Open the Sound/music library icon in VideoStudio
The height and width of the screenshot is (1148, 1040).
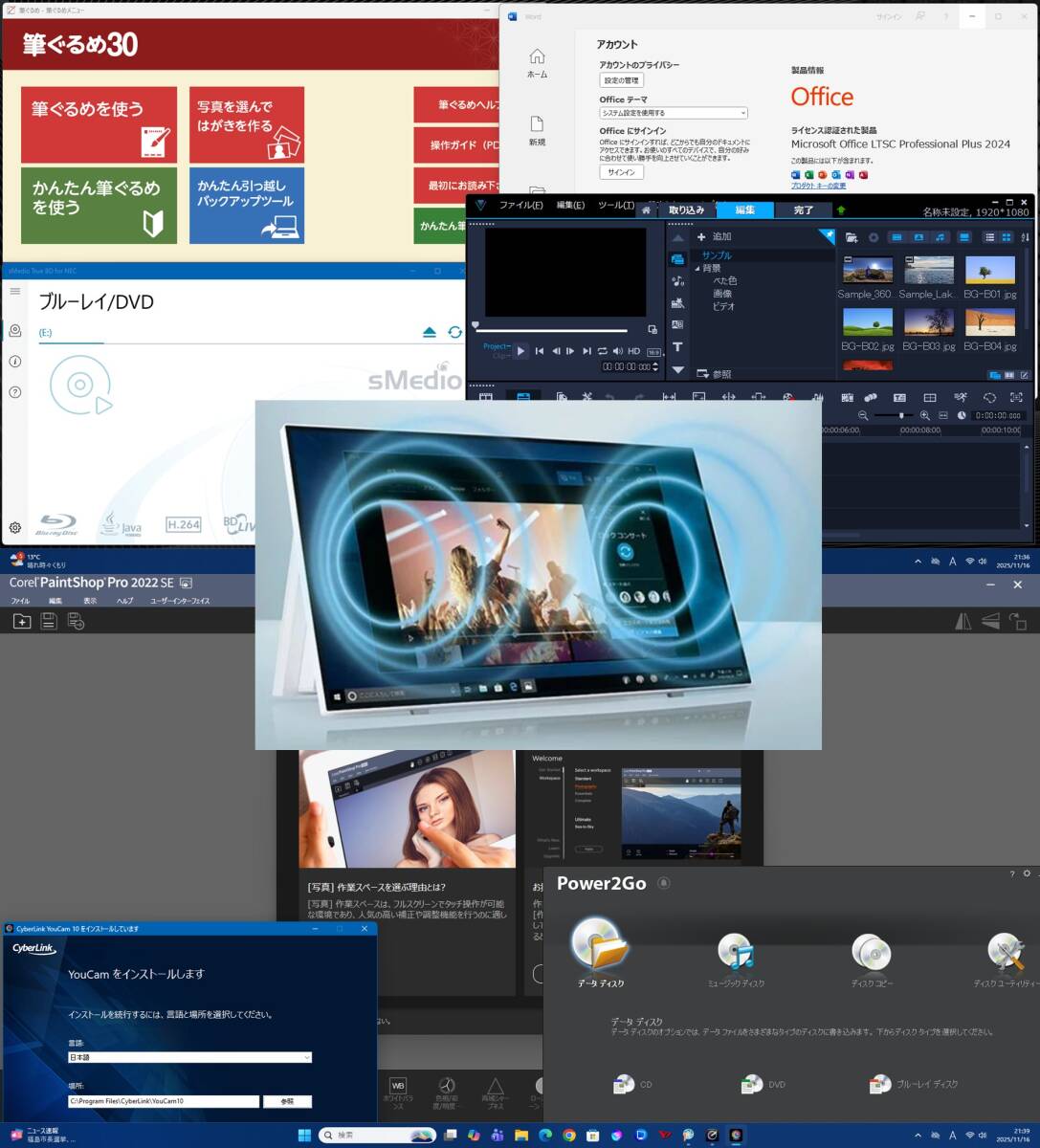678,281
